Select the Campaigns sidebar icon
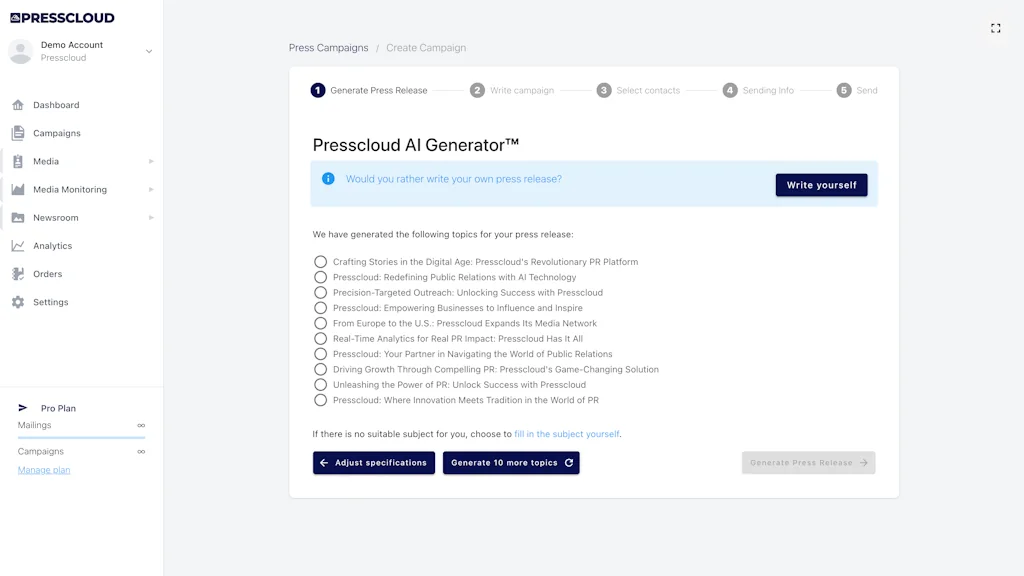The width and height of the screenshot is (1024, 576). pyautogui.click(x=18, y=133)
